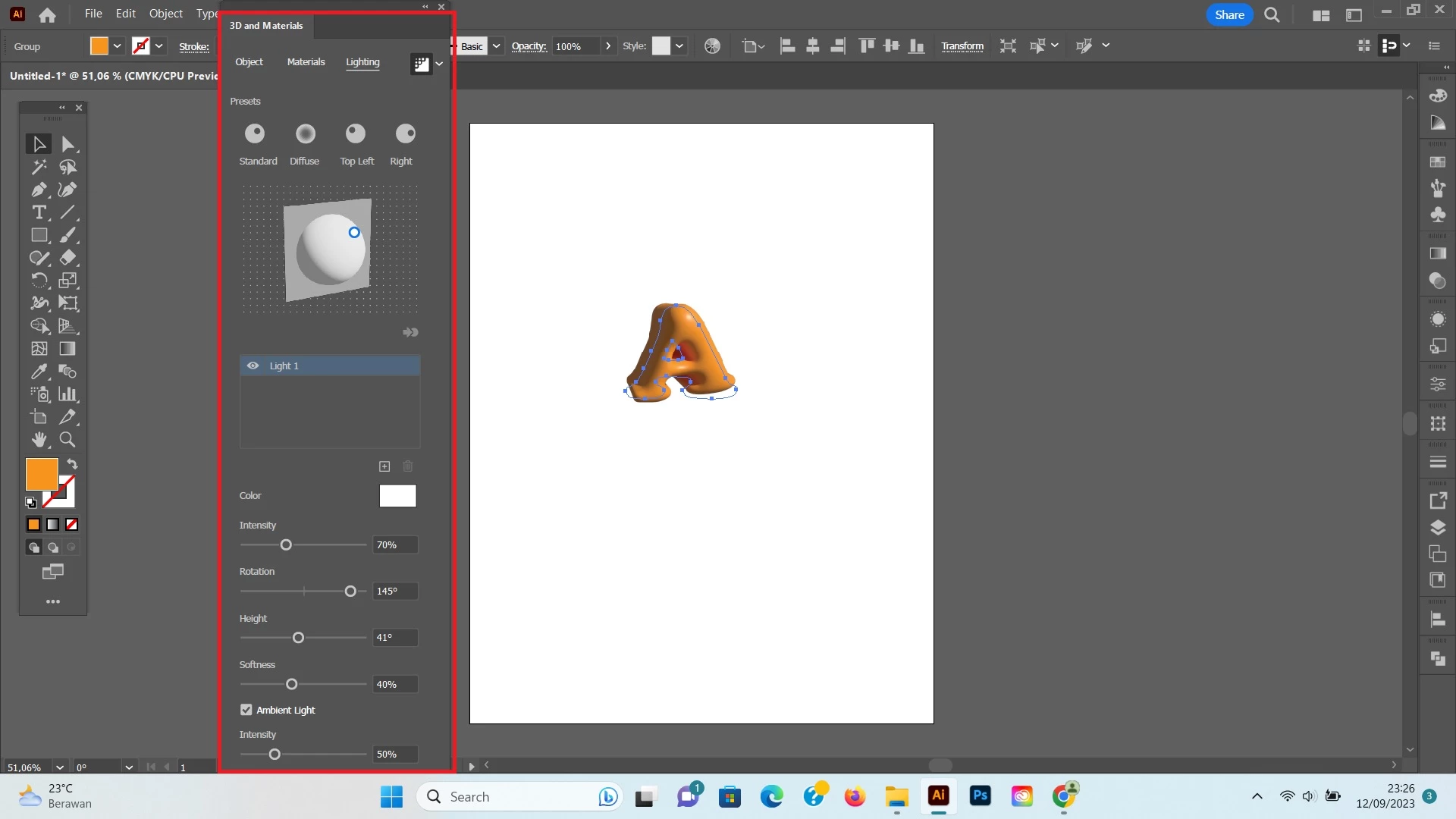This screenshot has width=1456, height=819.
Task: Select the Type tool in toolbox
Action: pyautogui.click(x=39, y=212)
